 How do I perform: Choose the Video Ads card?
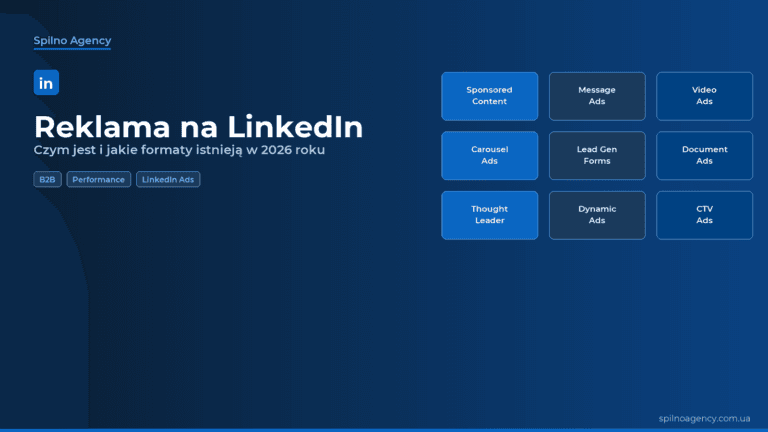pos(704,96)
